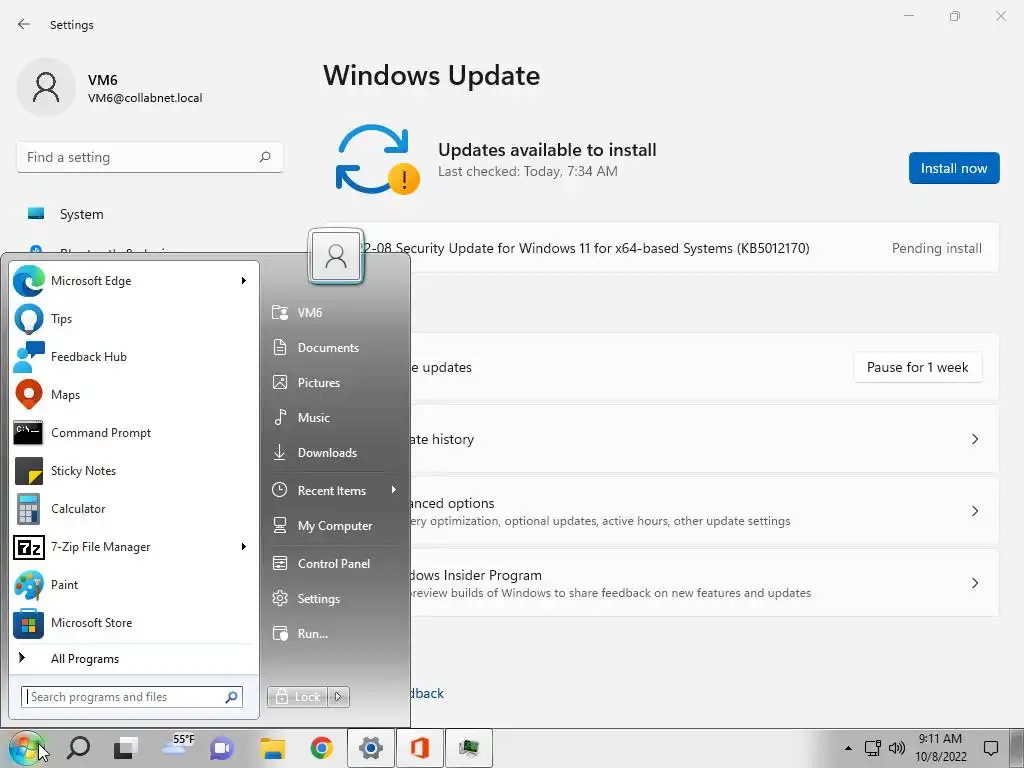
Task: Click Install now button
Action: tap(953, 168)
